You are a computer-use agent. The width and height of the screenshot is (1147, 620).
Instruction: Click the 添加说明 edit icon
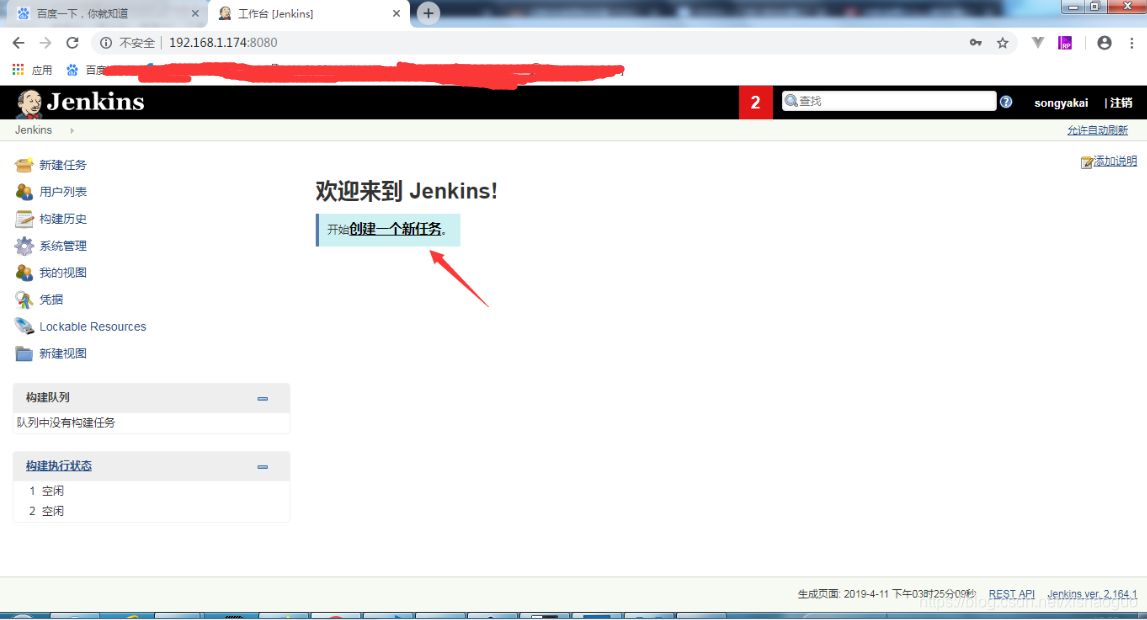click(x=1086, y=162)
